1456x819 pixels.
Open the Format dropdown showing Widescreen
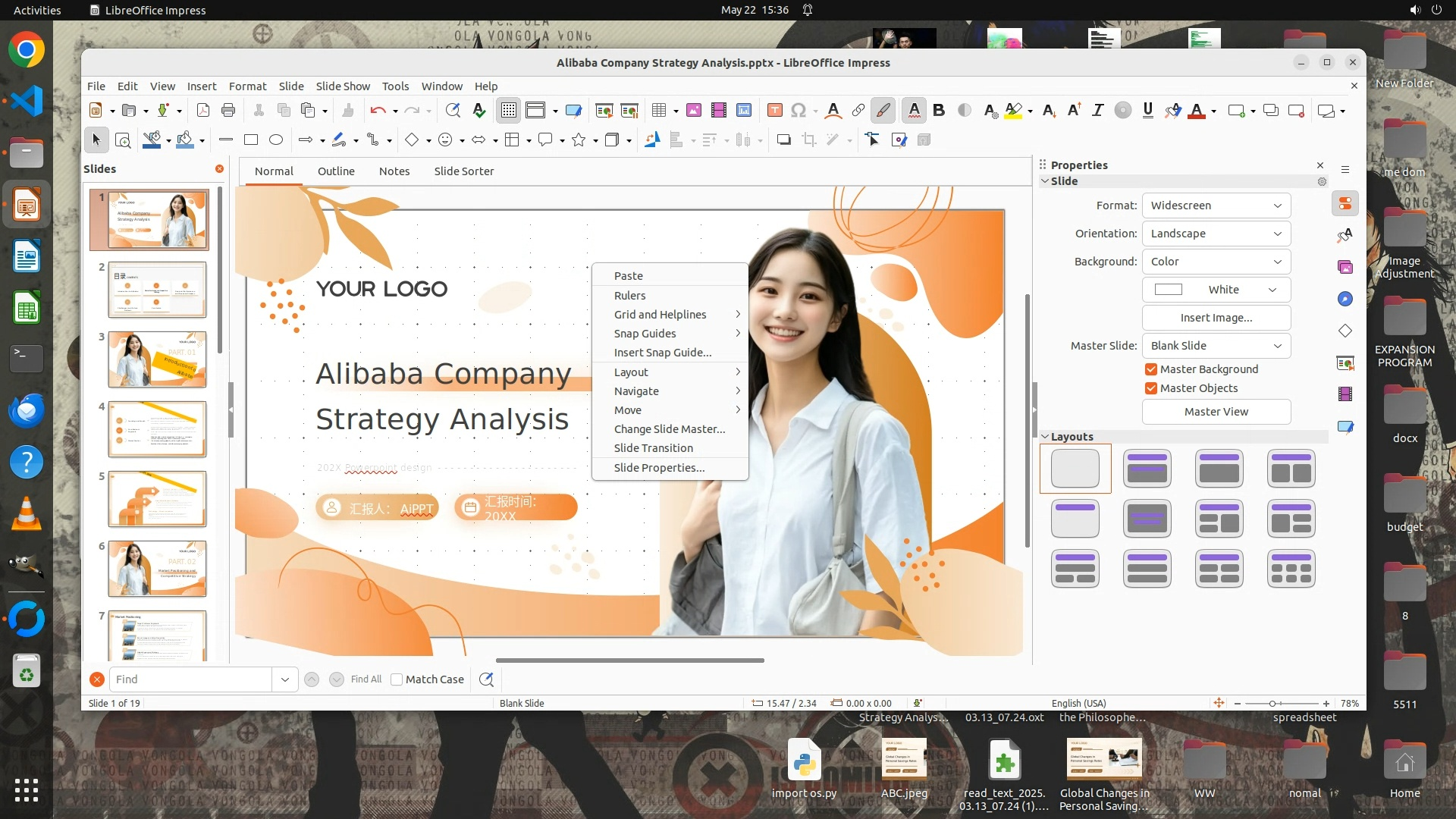point(1216,206)
